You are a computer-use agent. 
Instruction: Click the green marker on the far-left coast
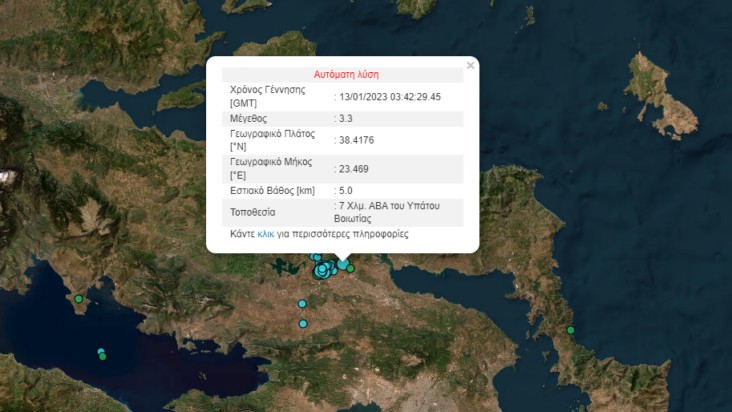79,299
